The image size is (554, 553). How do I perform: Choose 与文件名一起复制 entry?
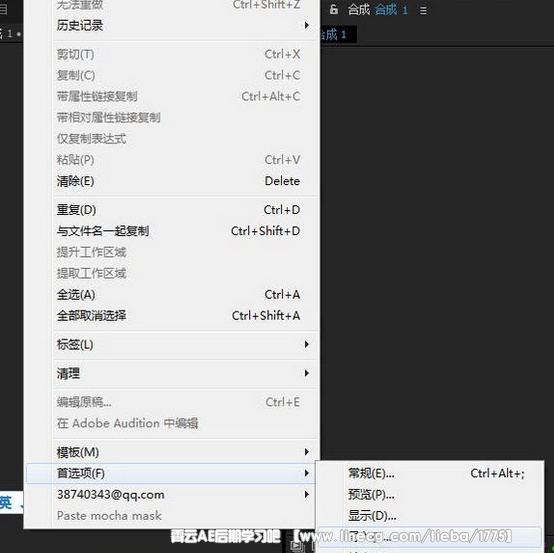click(172, 231)
